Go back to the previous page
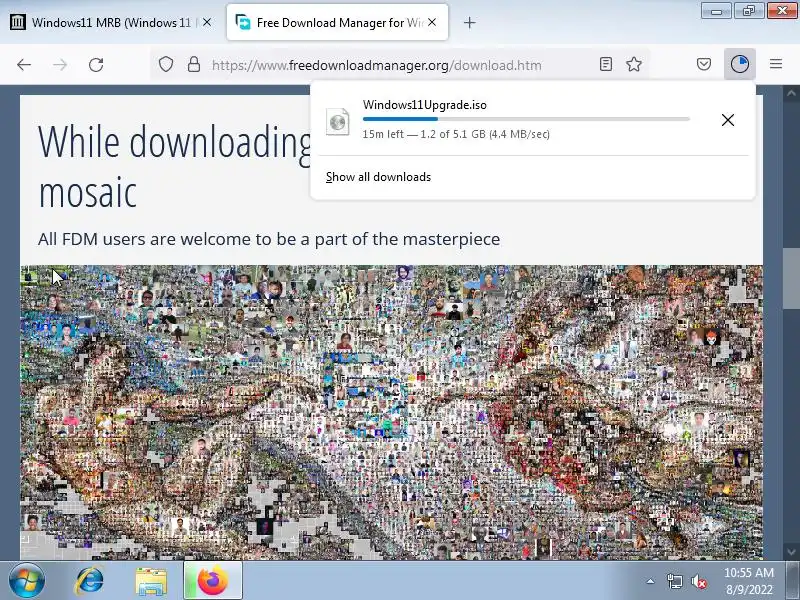The width and height of the screenshot is (800, 600). (24, 65)
